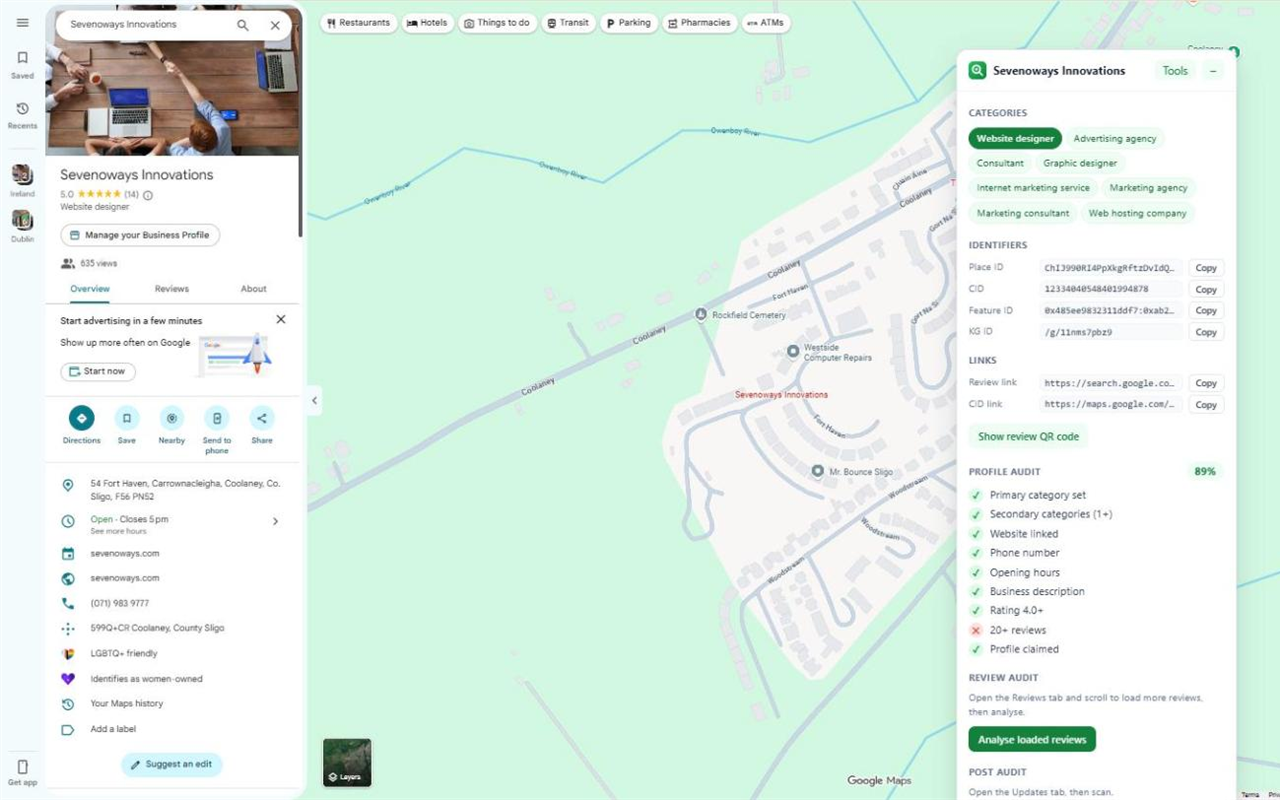Click Suggest an edit
This screenshot has height=800, width=1280.
click(x=172, y=765)
